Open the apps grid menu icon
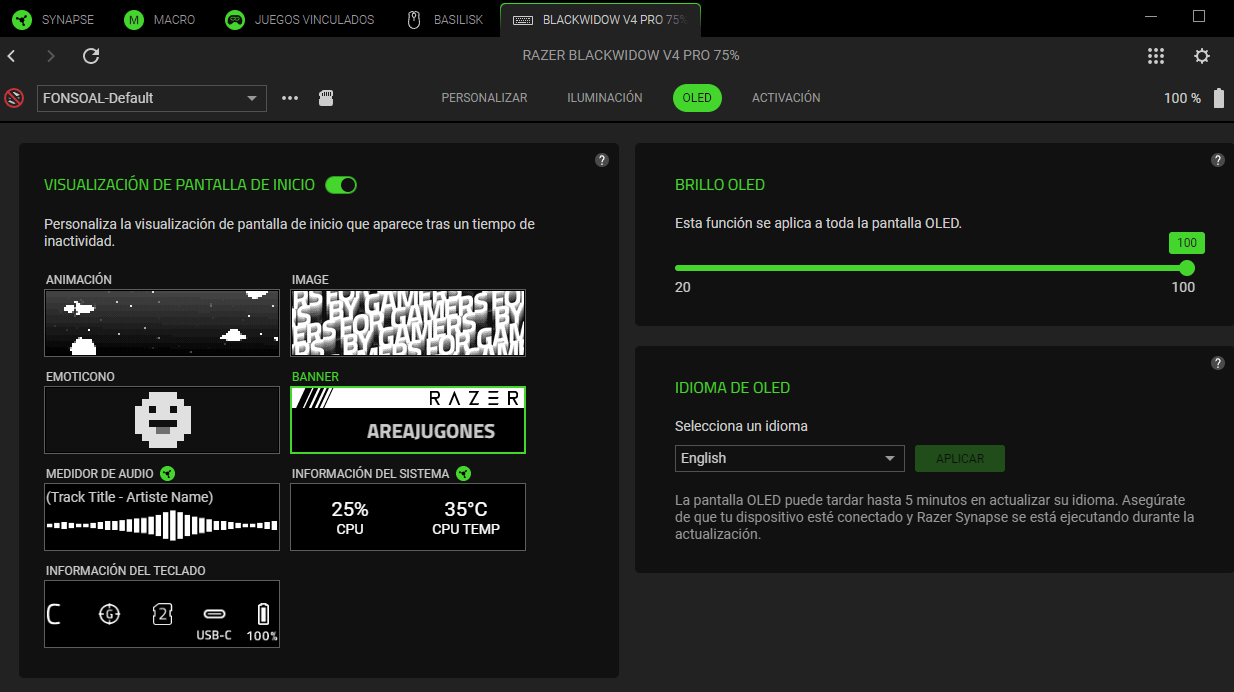This screenshot has width=1234, height=692. (1156, 56)
